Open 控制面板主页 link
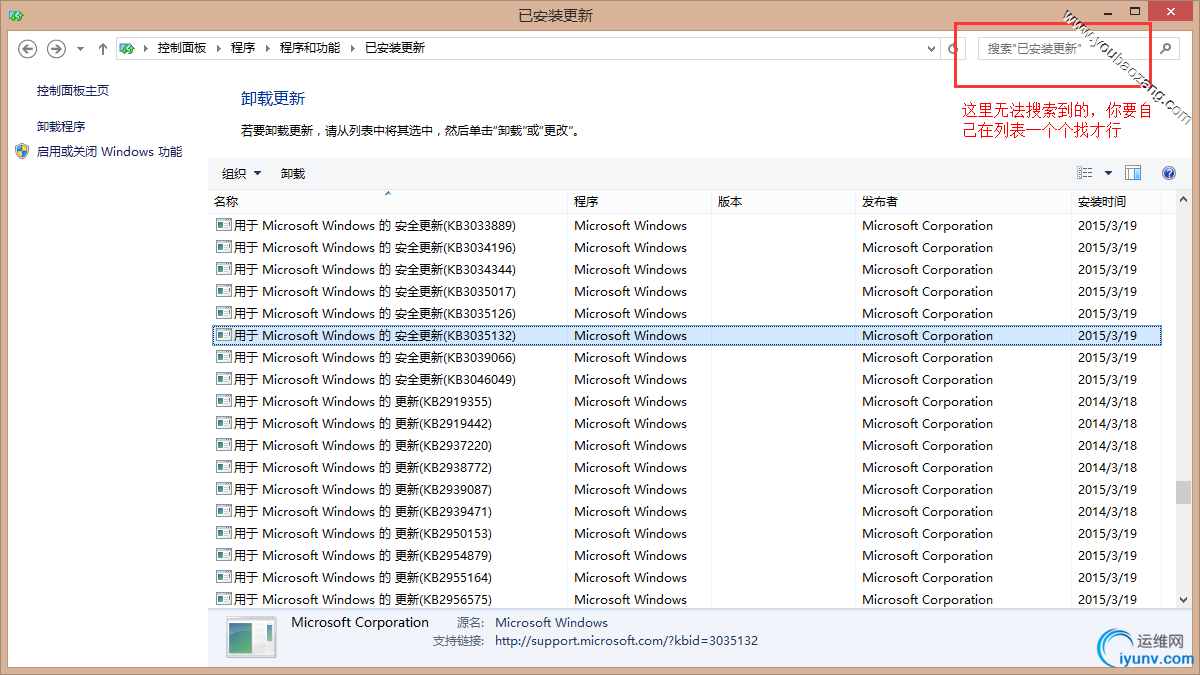The width and height of the screenshot is (1200, 675). click(73, 90)
